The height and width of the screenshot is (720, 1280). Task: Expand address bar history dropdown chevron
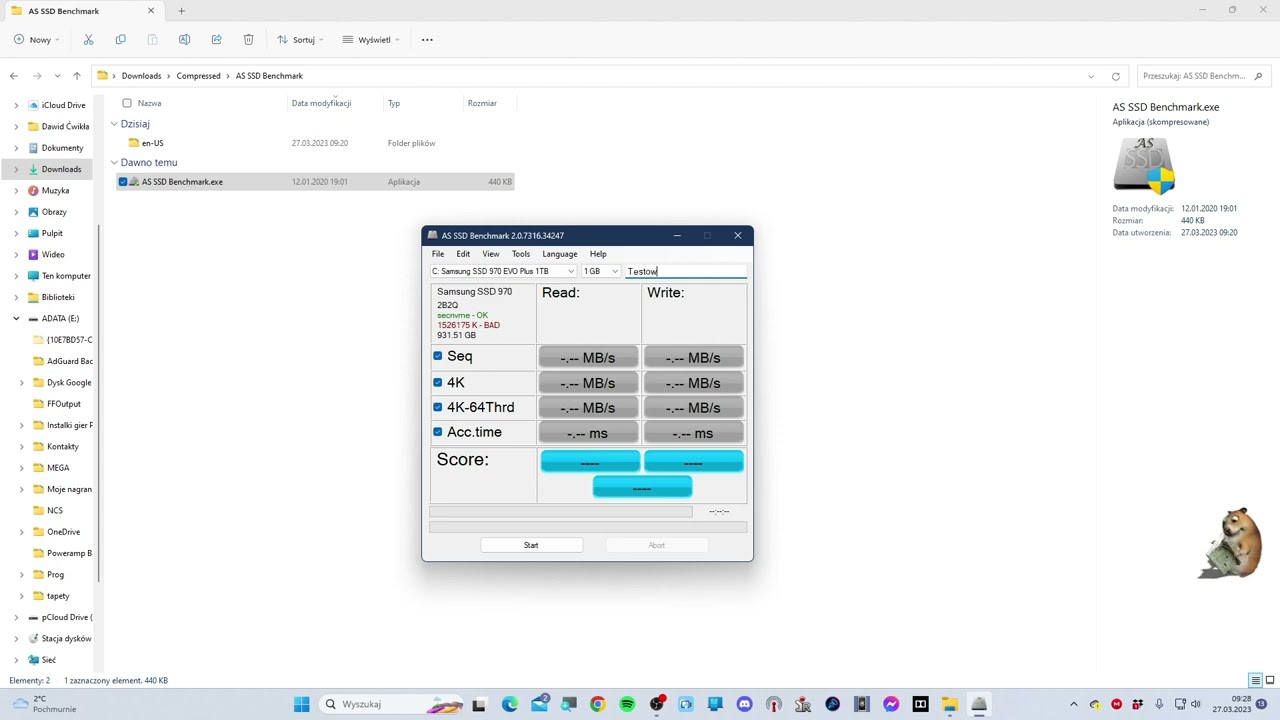click(1091, 76)
